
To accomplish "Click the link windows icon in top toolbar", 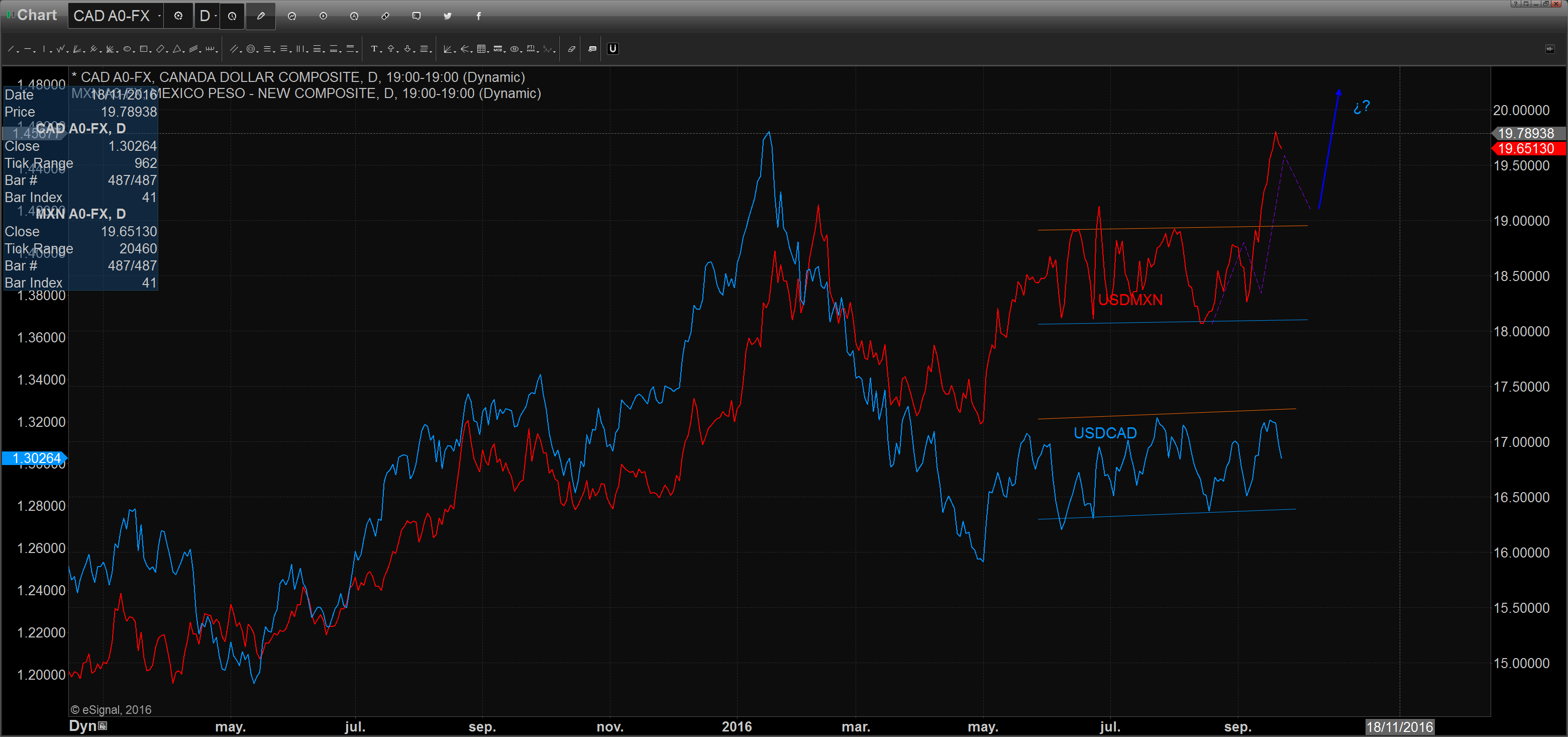I will (385, 16).
